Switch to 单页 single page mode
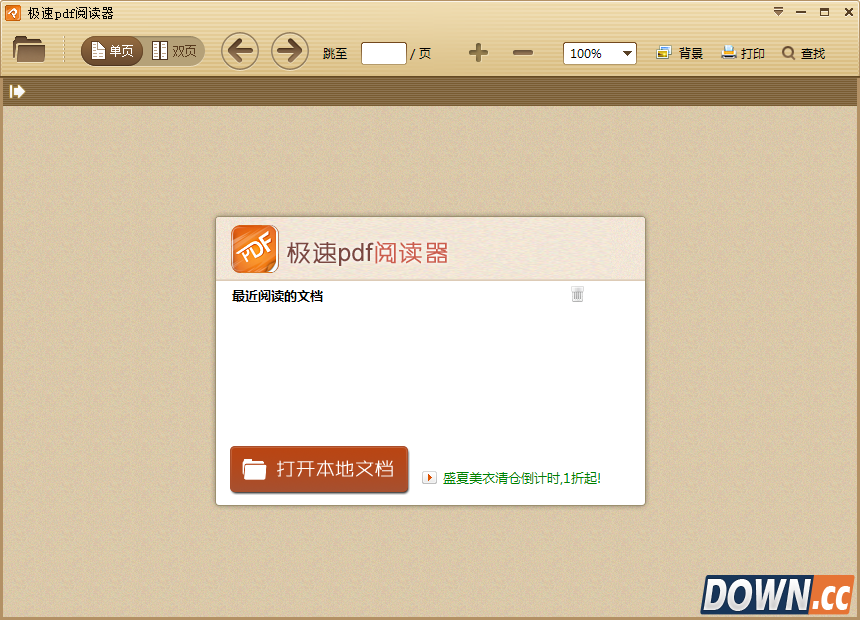The image size is (860, 620). [111, 51]
